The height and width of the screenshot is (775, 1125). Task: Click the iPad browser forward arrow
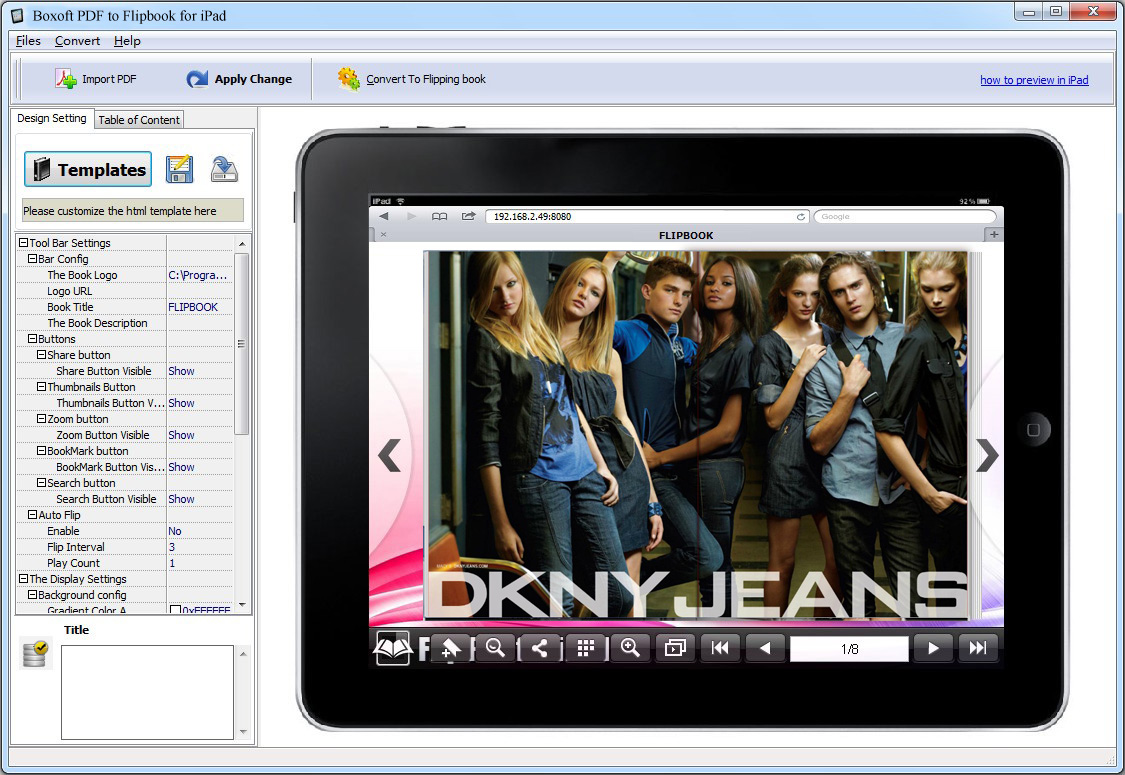411,216
